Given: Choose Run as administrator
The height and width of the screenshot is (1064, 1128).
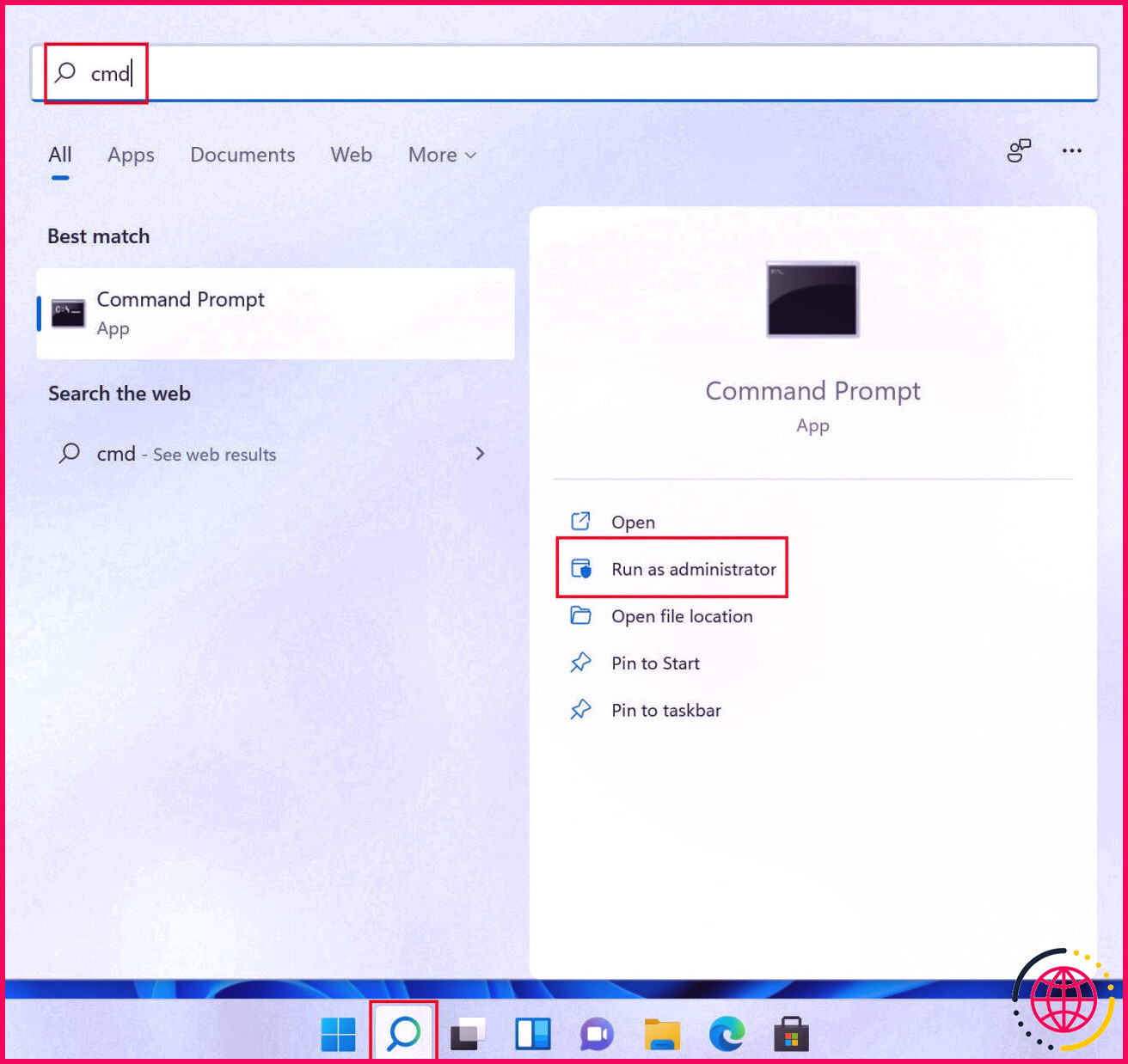Looking at the screenshot, I should [x=672, y=569].
